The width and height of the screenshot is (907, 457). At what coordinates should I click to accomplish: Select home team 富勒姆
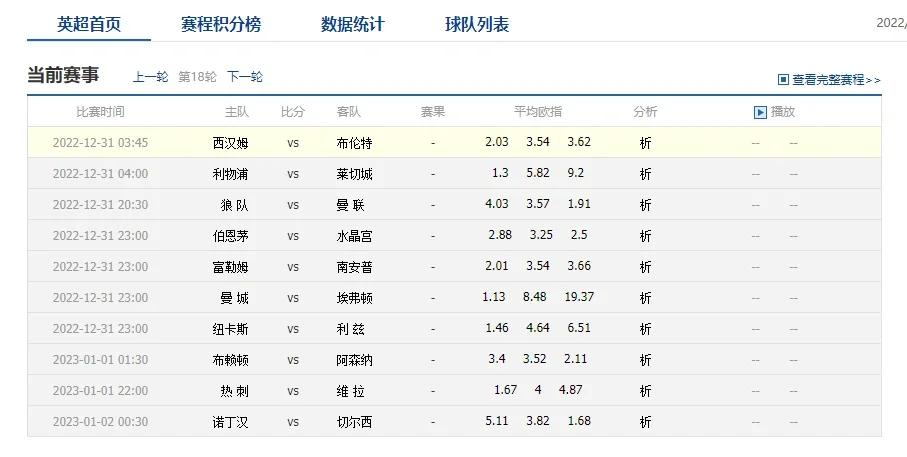230,267
